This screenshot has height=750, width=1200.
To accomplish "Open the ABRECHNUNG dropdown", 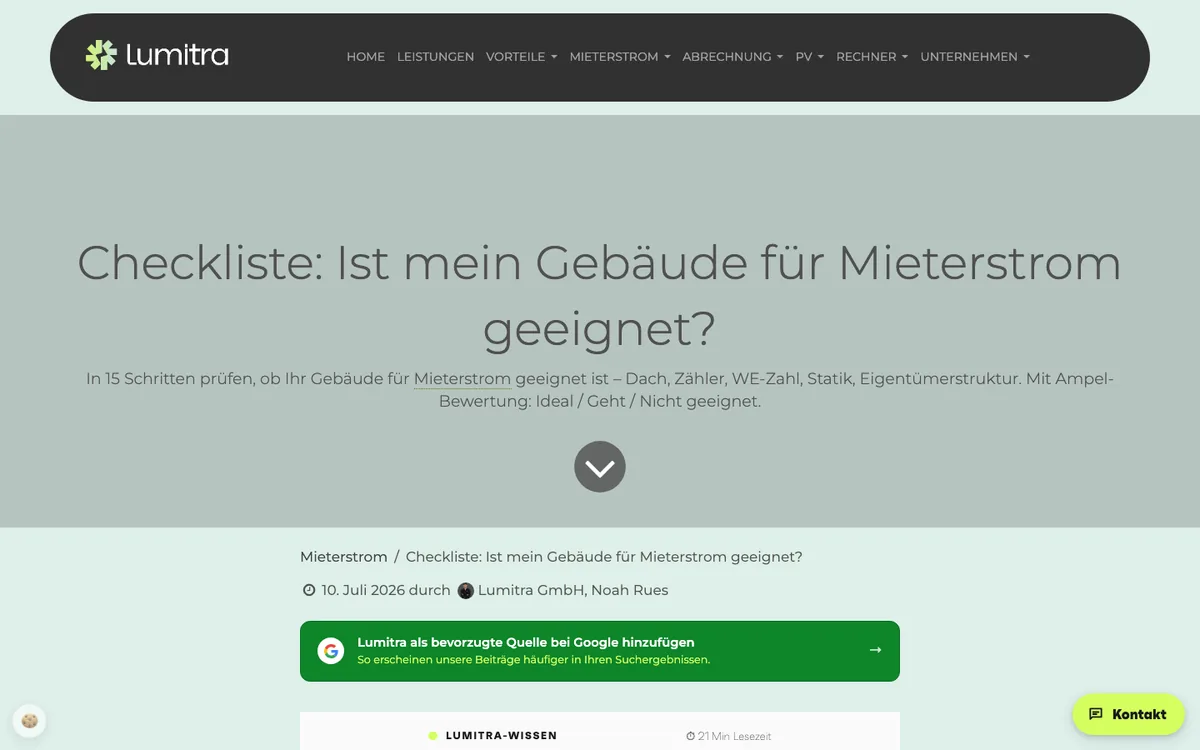I will tap(733, 57).
